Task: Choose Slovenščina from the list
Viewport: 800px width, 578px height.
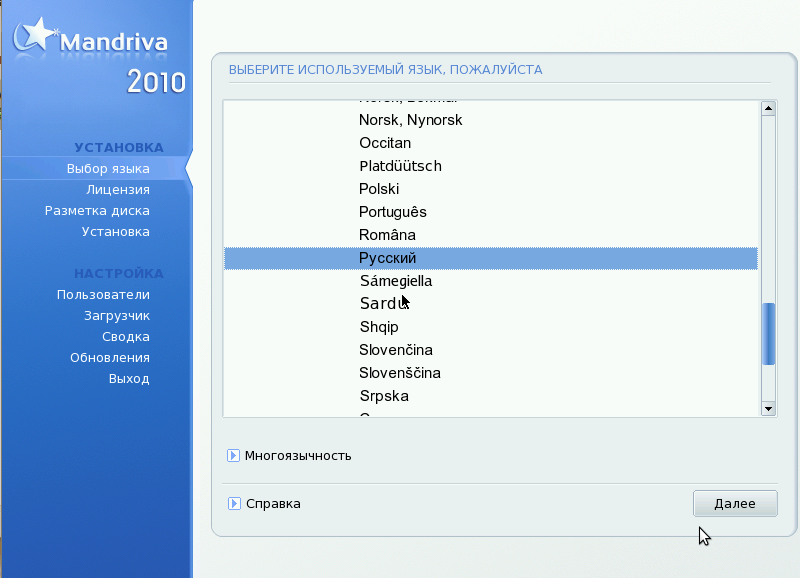Action: [399, 373]
